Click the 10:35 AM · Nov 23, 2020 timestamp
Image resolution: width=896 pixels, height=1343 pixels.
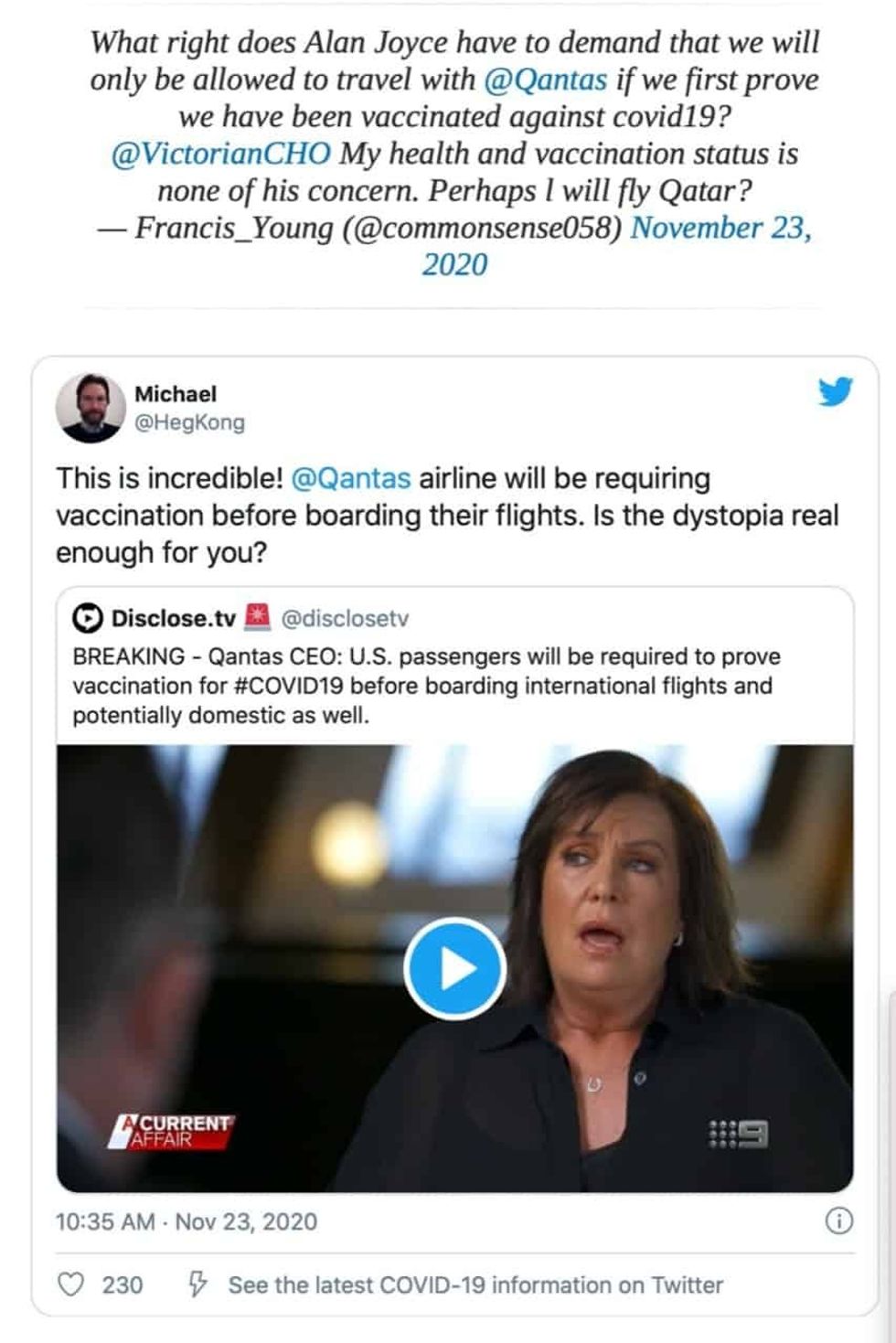click(x=187, y=1221)
